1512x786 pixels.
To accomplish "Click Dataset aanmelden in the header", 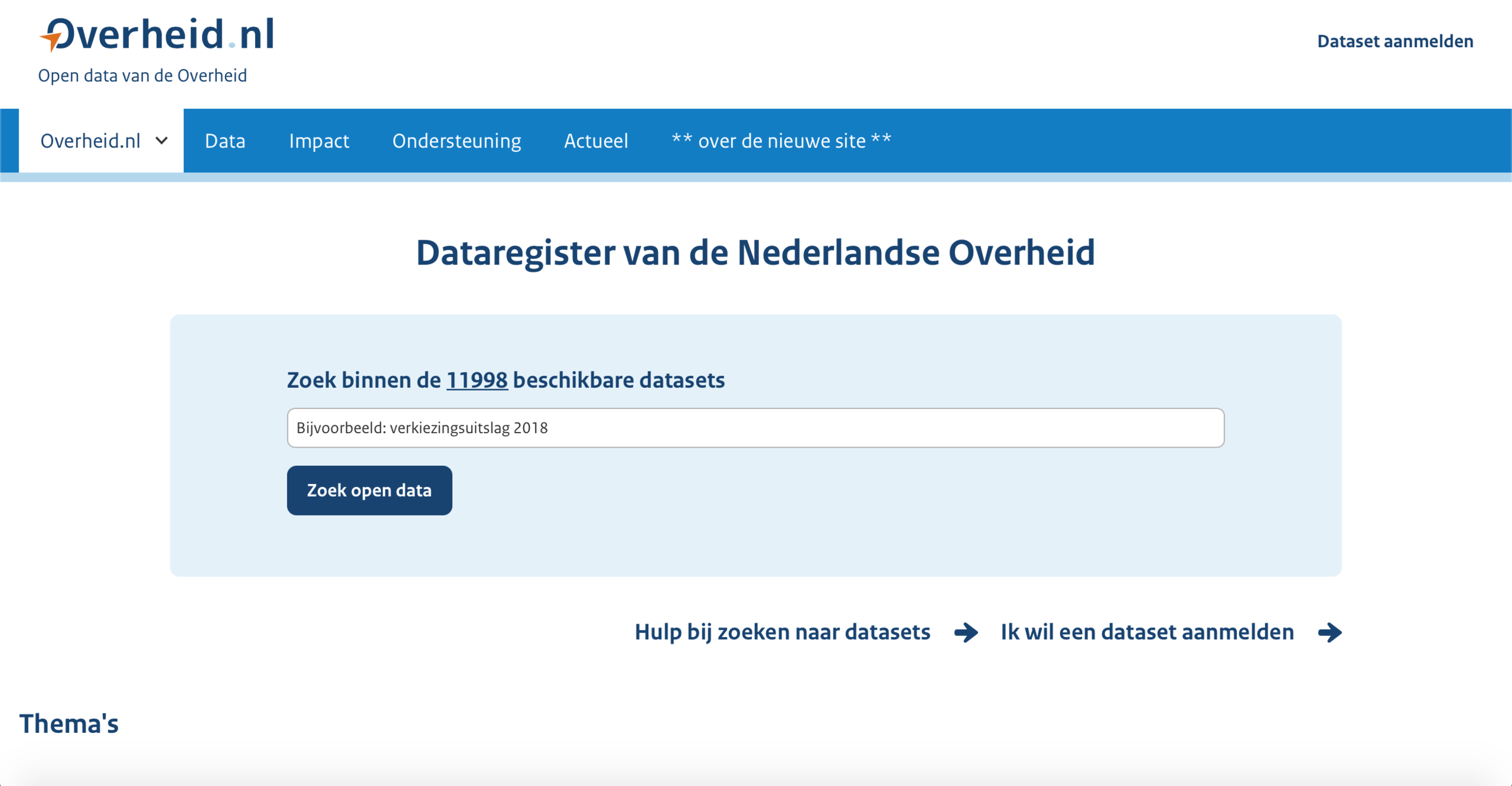I will tap(1395, 41).
